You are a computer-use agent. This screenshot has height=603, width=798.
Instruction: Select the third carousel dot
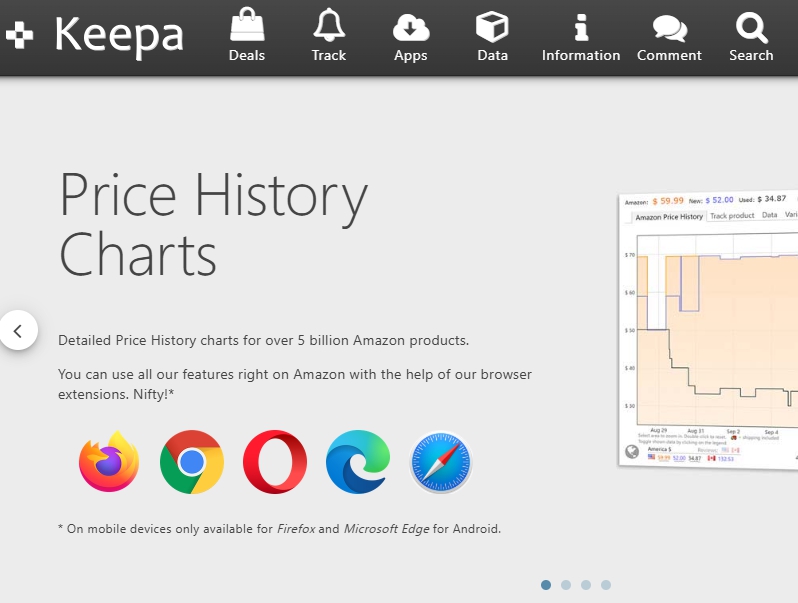[x=586, y=585]
